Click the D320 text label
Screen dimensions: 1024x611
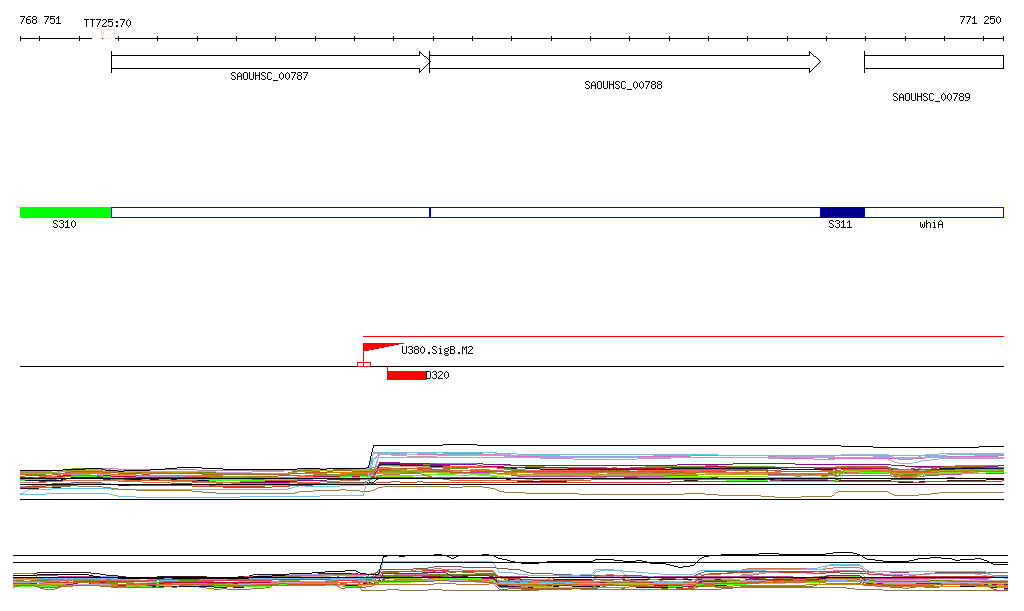(x=437, y=375)
